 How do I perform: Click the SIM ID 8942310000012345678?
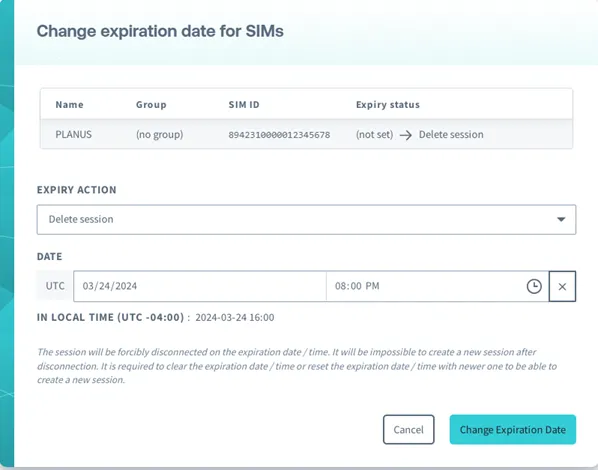tap(280, 135)
